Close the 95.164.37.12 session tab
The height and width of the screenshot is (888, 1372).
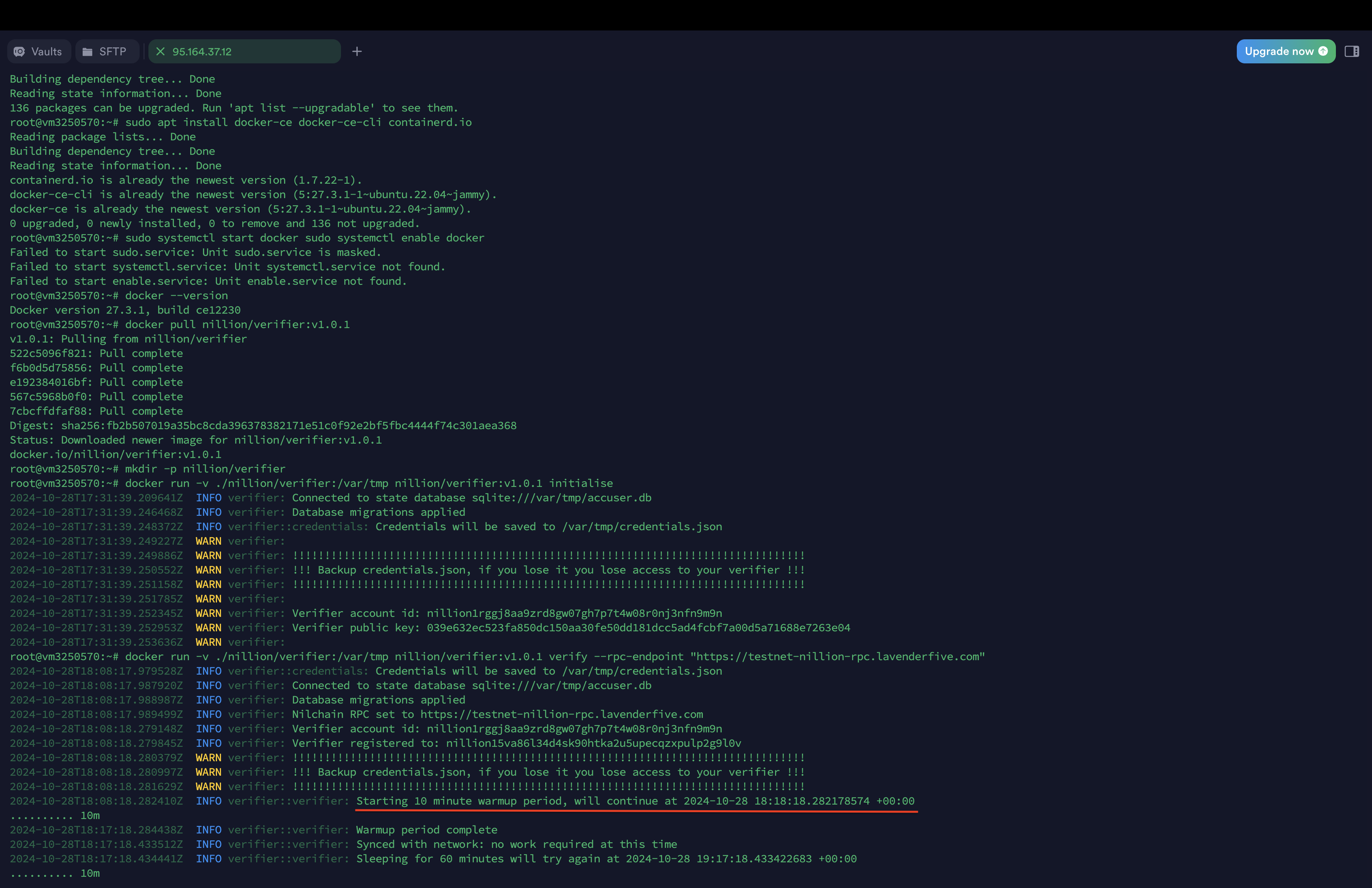coord(161,51)
